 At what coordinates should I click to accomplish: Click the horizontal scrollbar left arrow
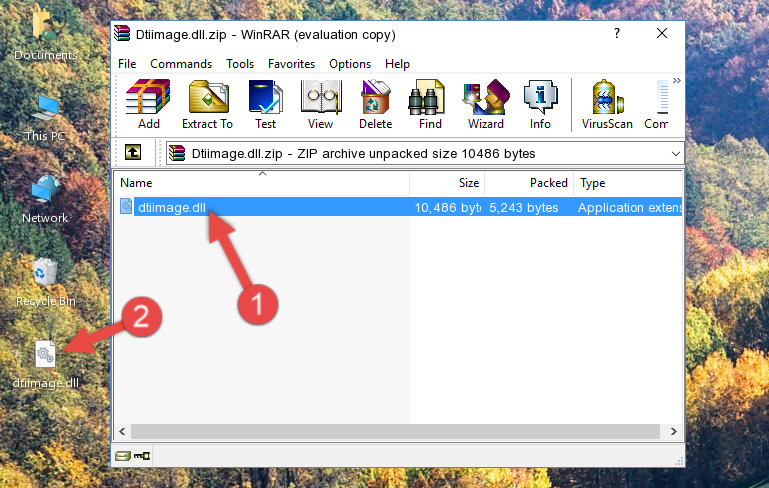coord(122,432)
